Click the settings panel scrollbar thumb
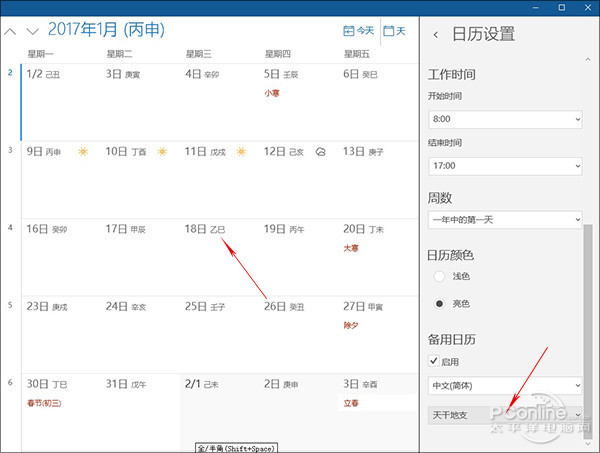This screenshot has height=453, width=600. coord(588,331)
